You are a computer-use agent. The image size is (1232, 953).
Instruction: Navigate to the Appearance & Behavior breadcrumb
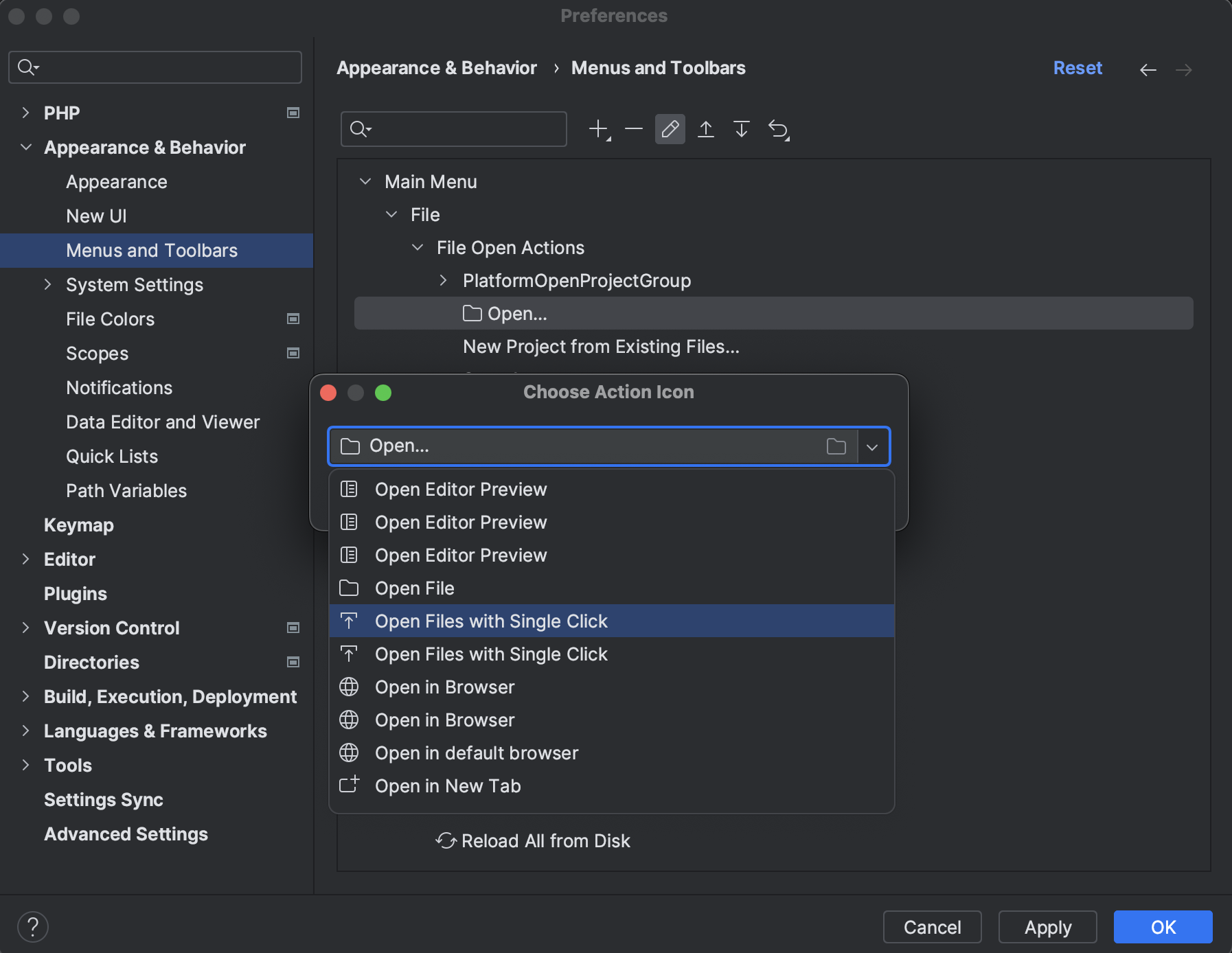click(436, 67)
